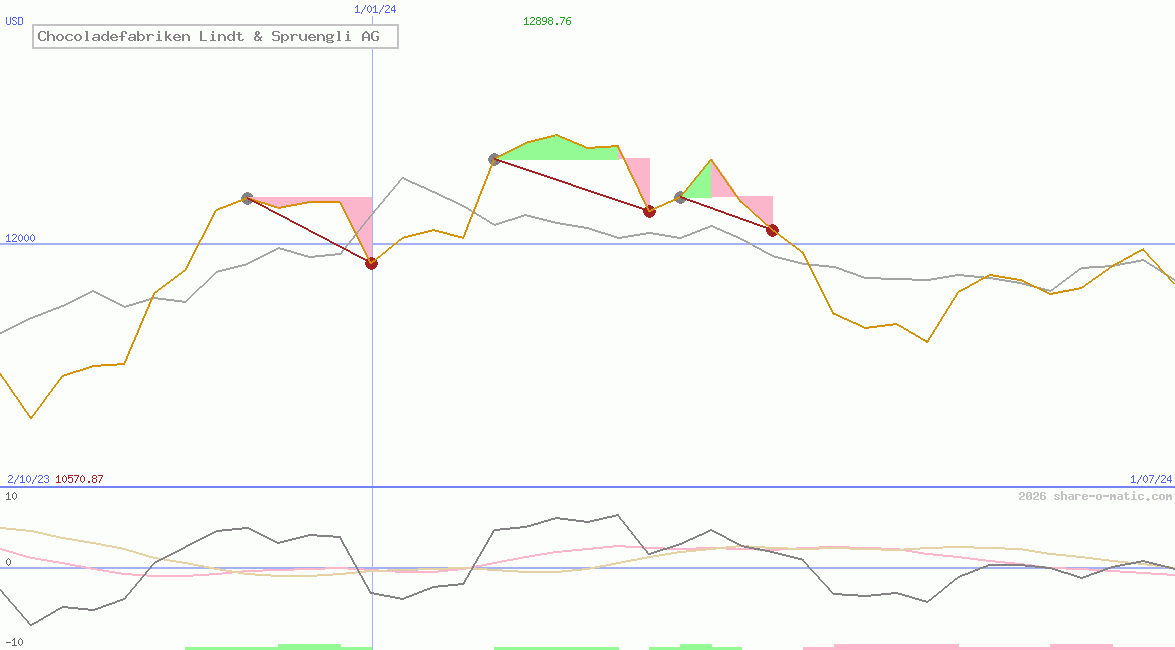Click the 12000 price level label
1175x650 pixels.
20,238
